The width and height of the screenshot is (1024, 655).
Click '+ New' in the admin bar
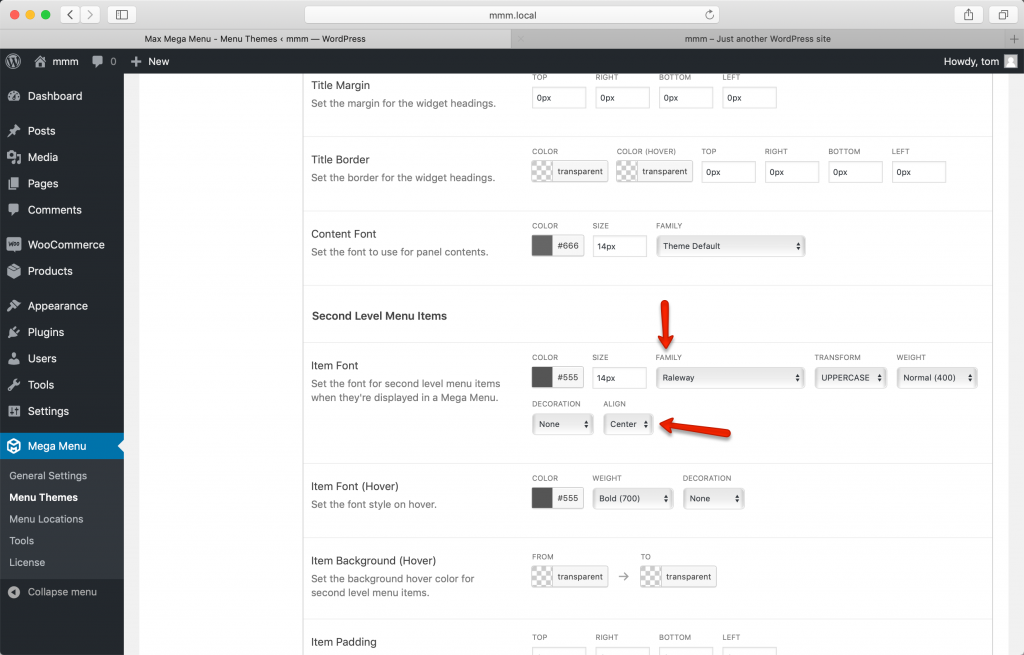[150, 61]
